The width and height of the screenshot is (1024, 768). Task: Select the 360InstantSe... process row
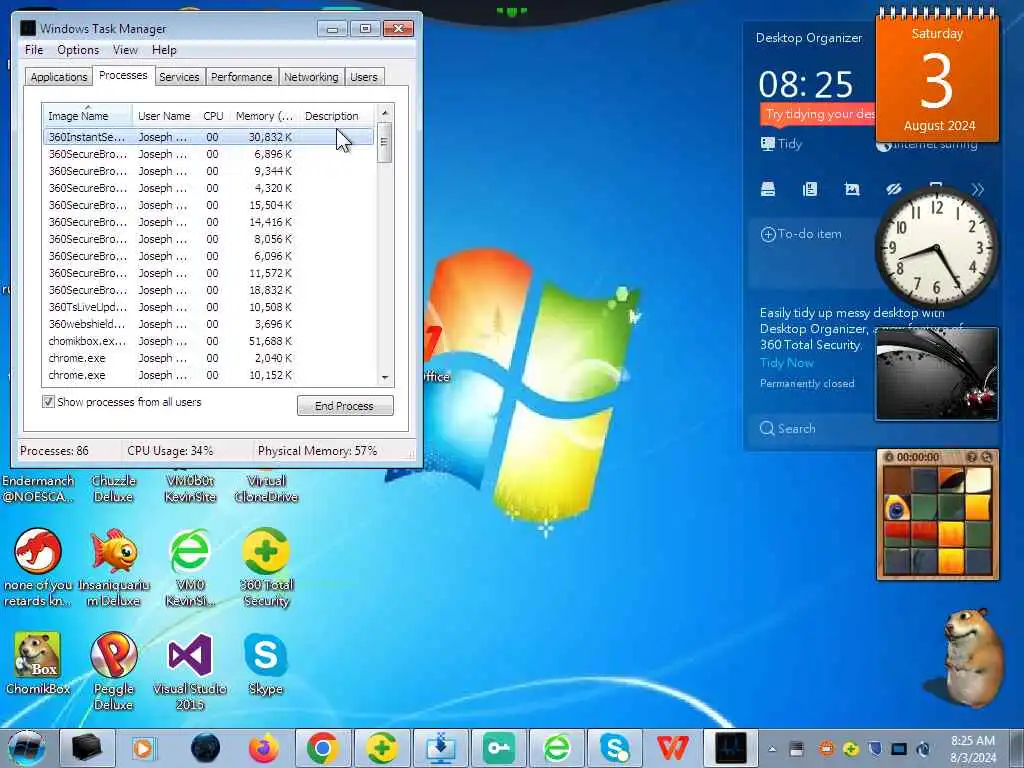[x=209, y=137]
